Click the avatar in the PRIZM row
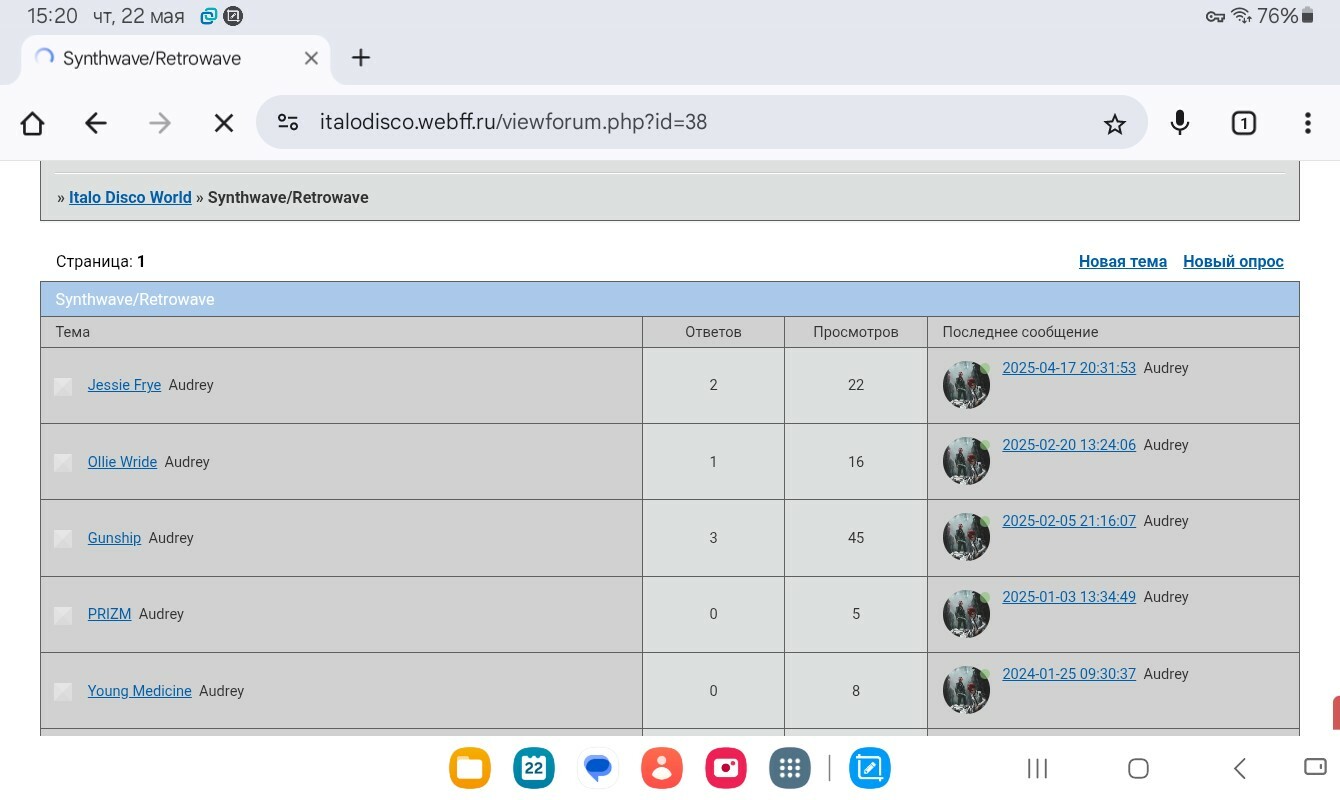Screen dimensions: 1340x800 pyautogui.click(x=966, y=614)
